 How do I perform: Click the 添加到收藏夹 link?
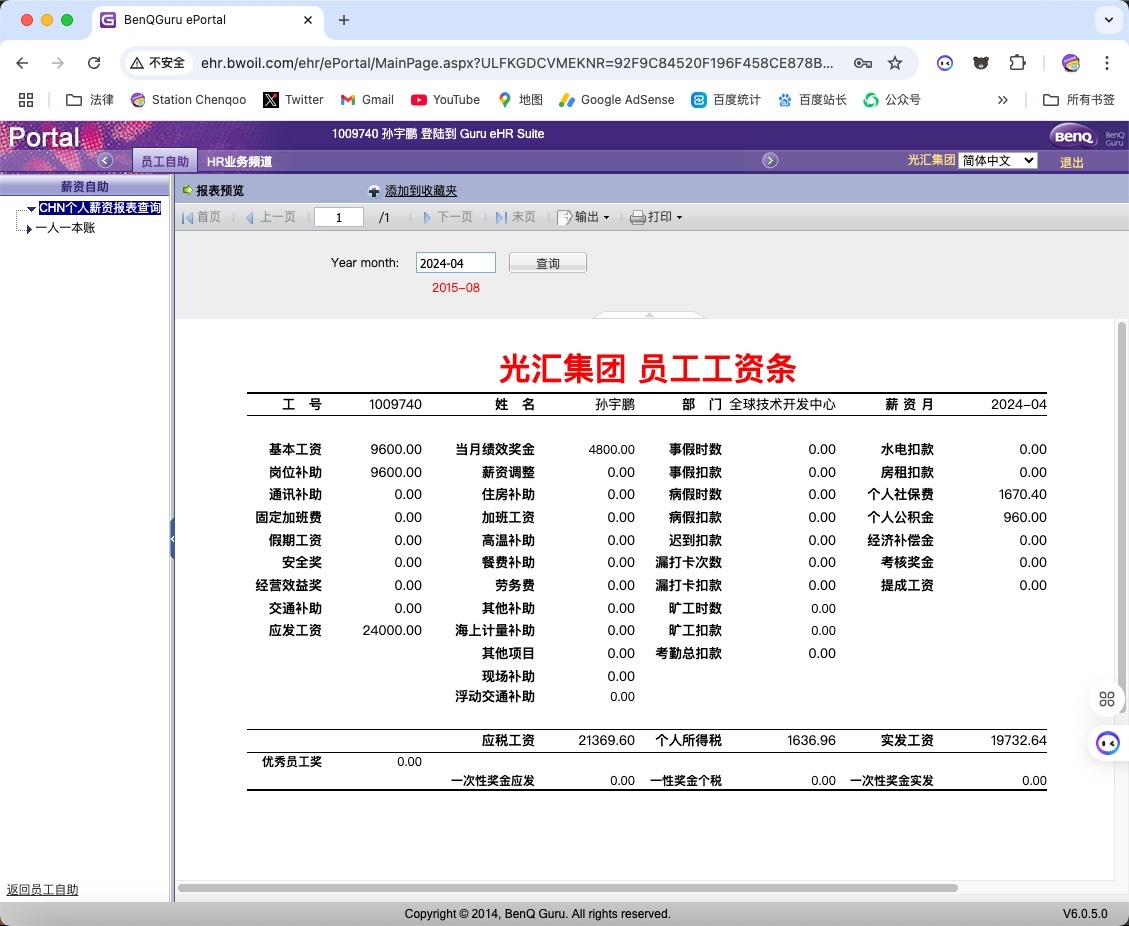tap(421, 191)
